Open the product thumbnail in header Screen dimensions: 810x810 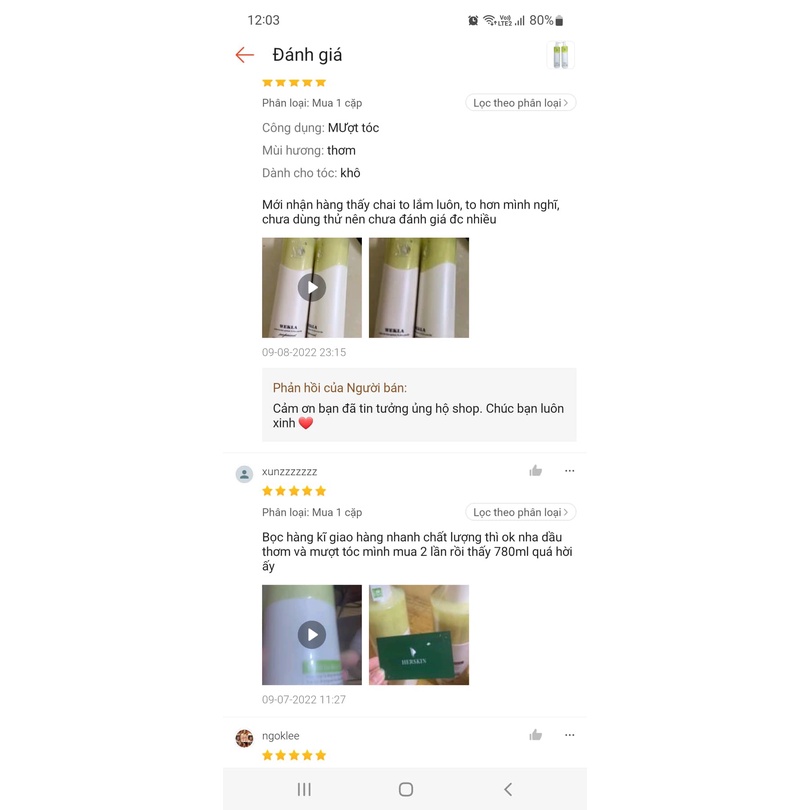click(x=560, y=55)
